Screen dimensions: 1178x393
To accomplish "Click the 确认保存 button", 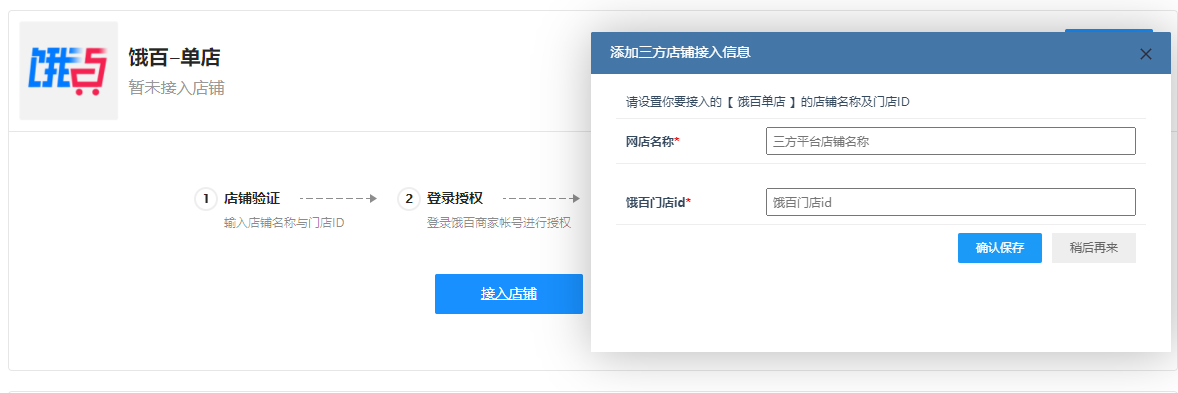I will 999,248.
